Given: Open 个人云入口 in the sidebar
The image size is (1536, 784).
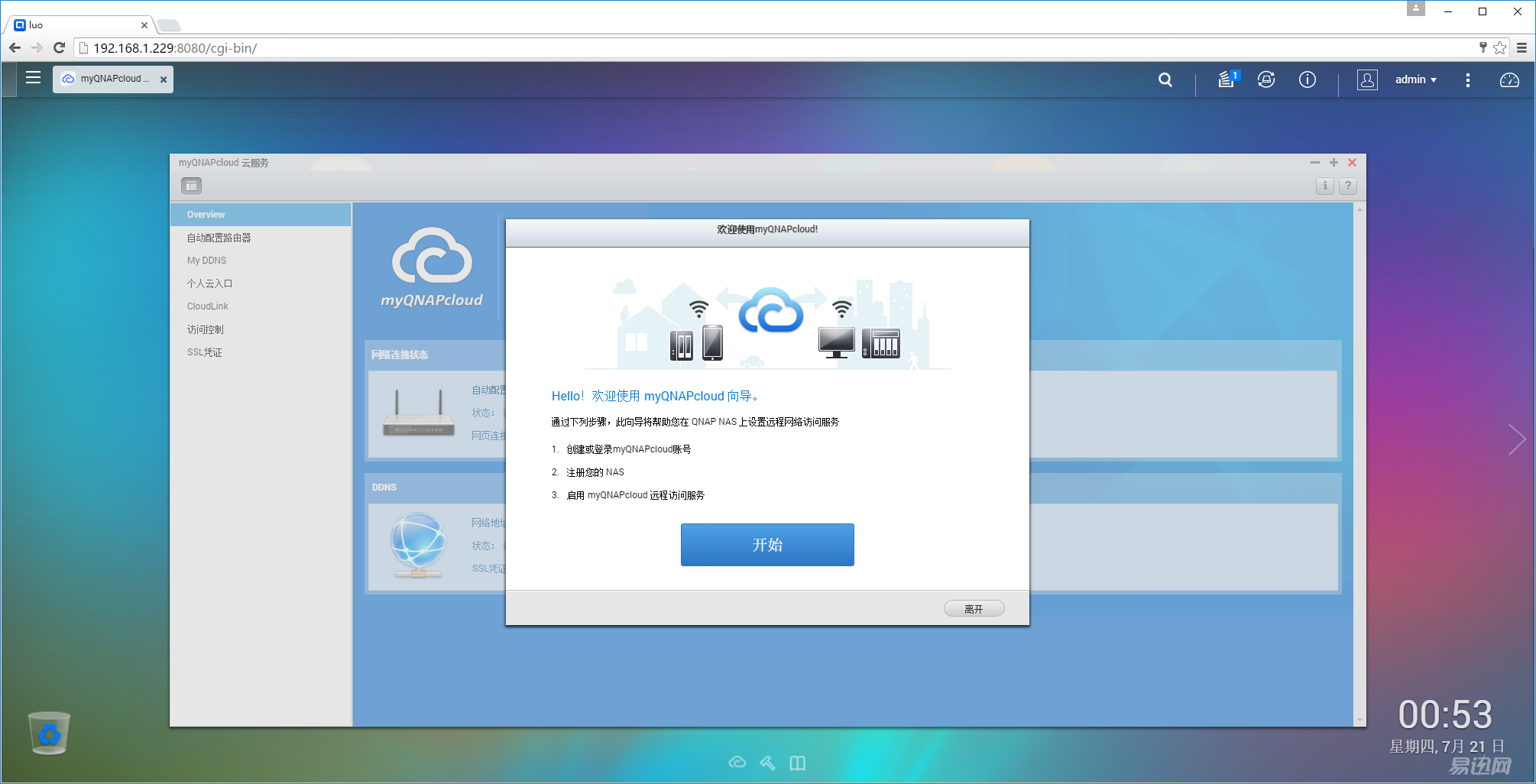Looking at the screenshot, I should [261, 283].
